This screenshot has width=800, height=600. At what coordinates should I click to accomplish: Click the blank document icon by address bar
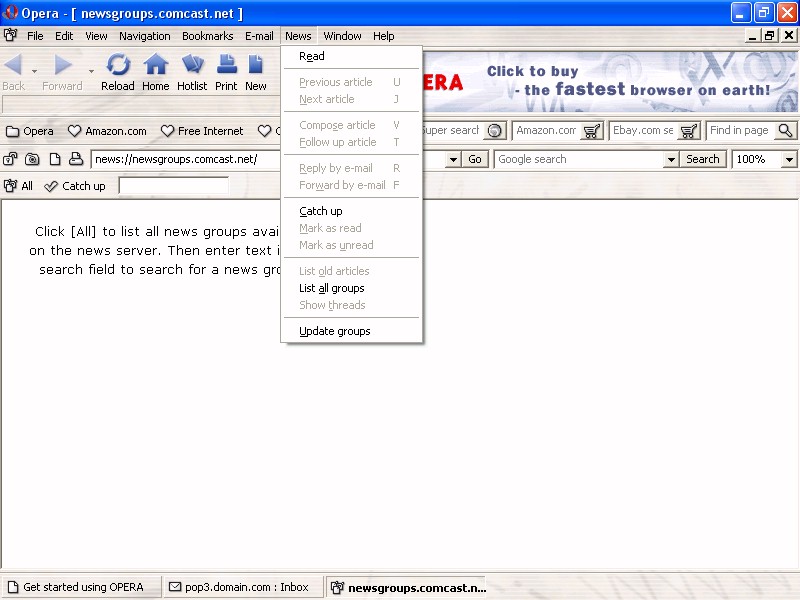[55, 159]
